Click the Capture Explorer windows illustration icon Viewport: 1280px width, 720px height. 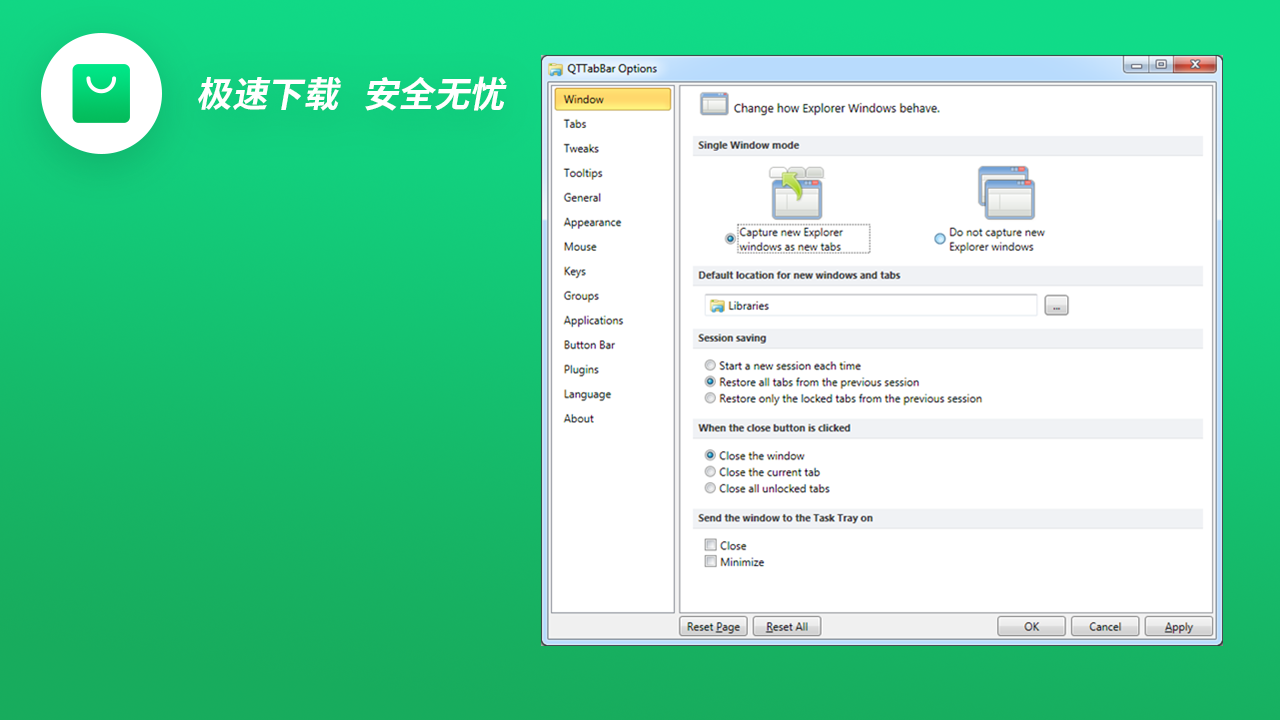[x=795, y=190]
